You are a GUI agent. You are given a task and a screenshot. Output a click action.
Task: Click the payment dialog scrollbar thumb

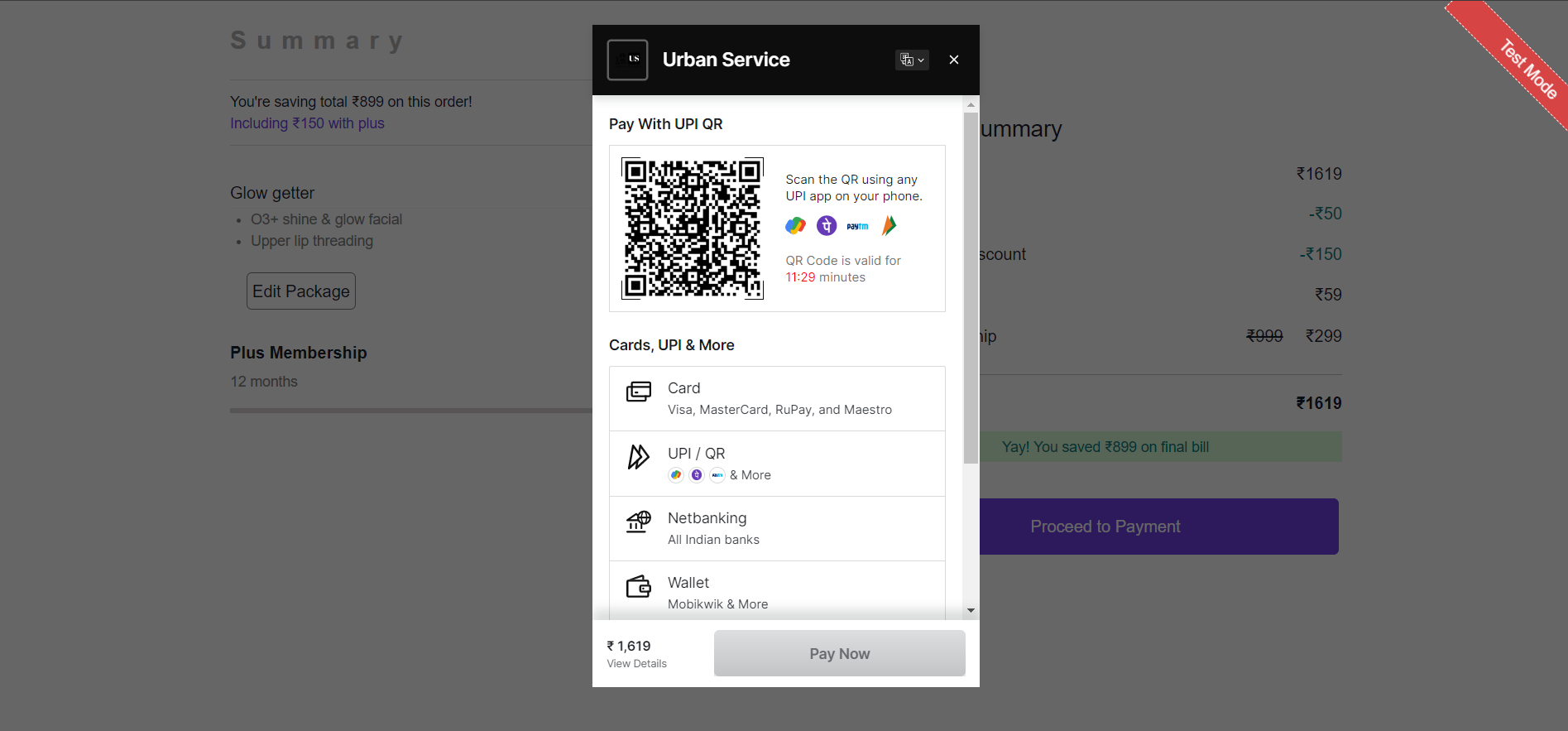[x=971, y=288]
